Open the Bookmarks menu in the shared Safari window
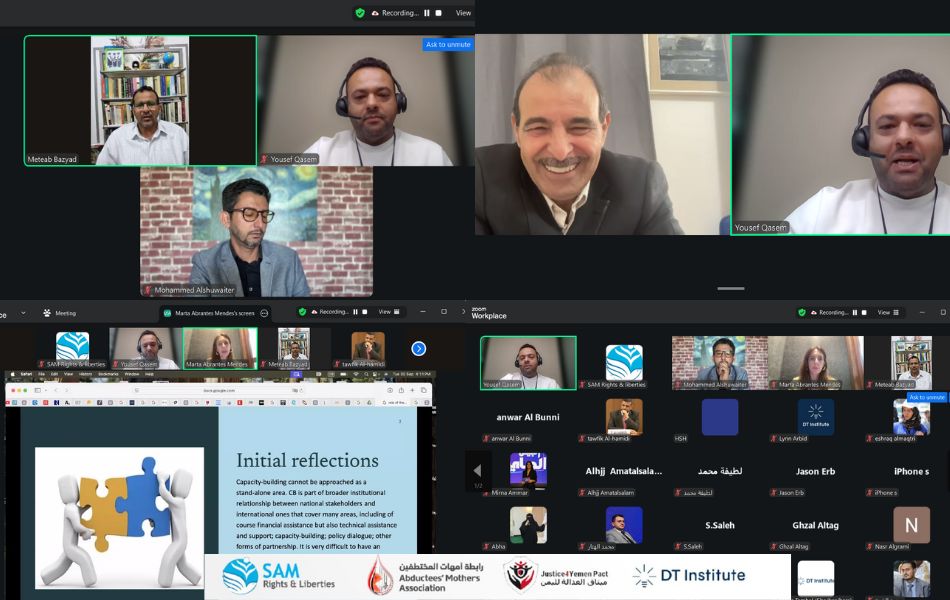Viewport: 950px width, 600px height. click(108, 374)
